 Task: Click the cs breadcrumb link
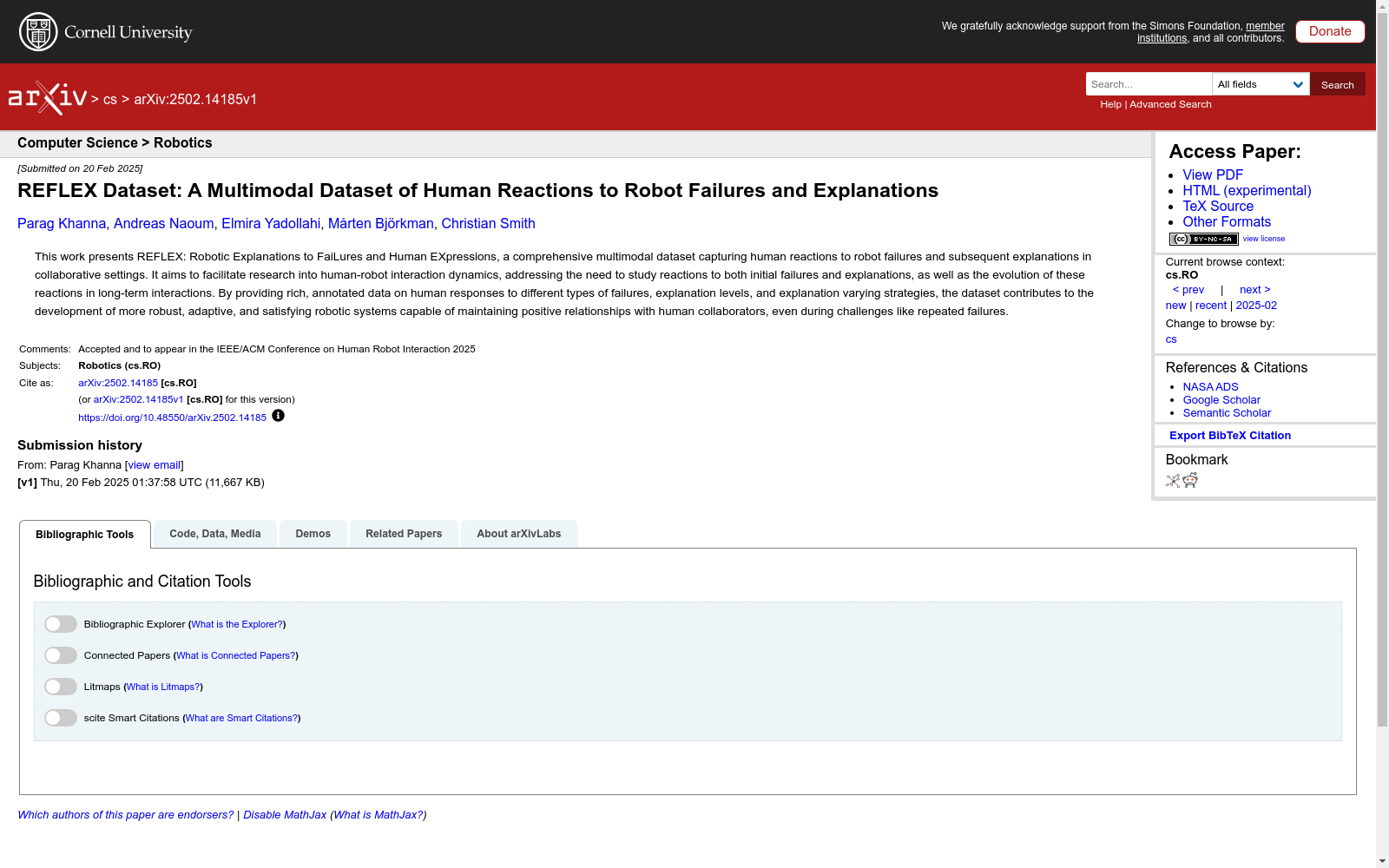(x=110, y=100)
